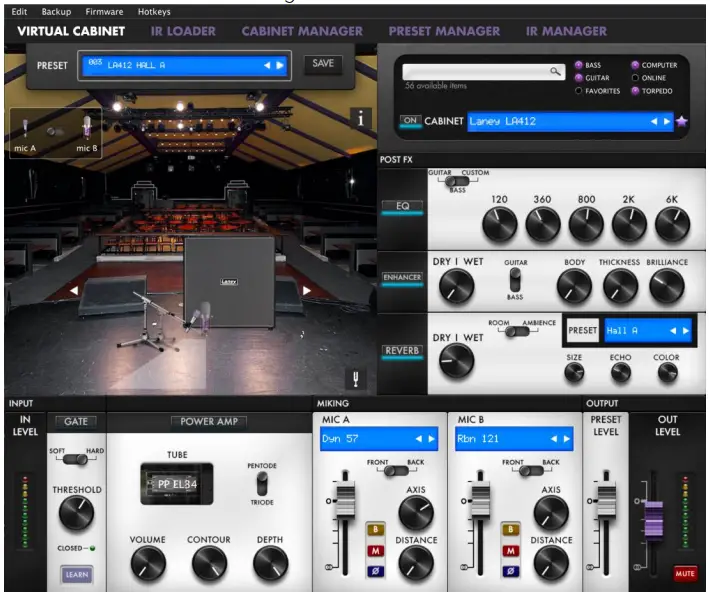710x595 pixels.
Task: Click the REVERB post FX button
Action: (x=402, y=350)
